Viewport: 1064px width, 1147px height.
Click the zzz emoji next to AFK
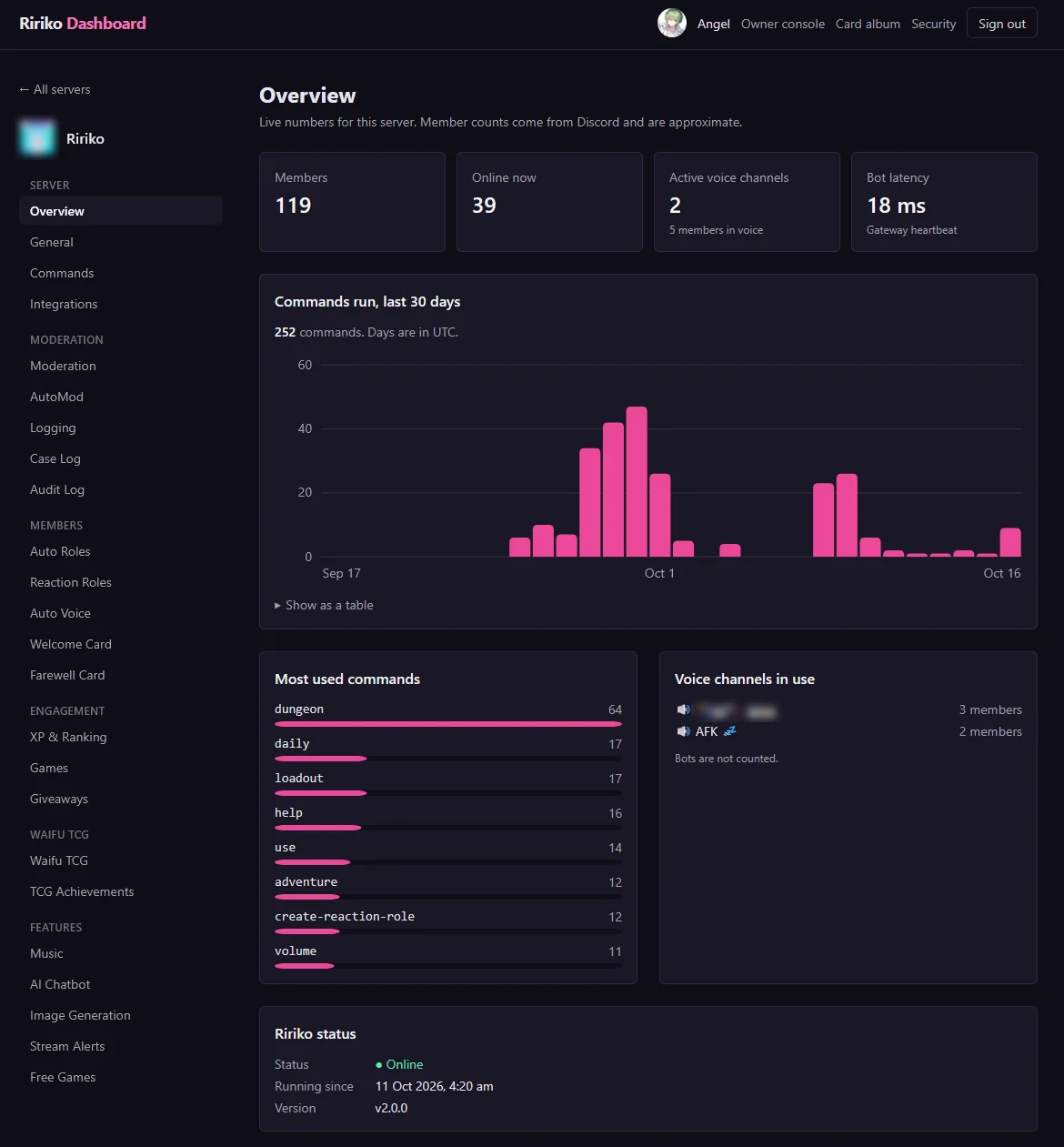(x=729, y=731)
